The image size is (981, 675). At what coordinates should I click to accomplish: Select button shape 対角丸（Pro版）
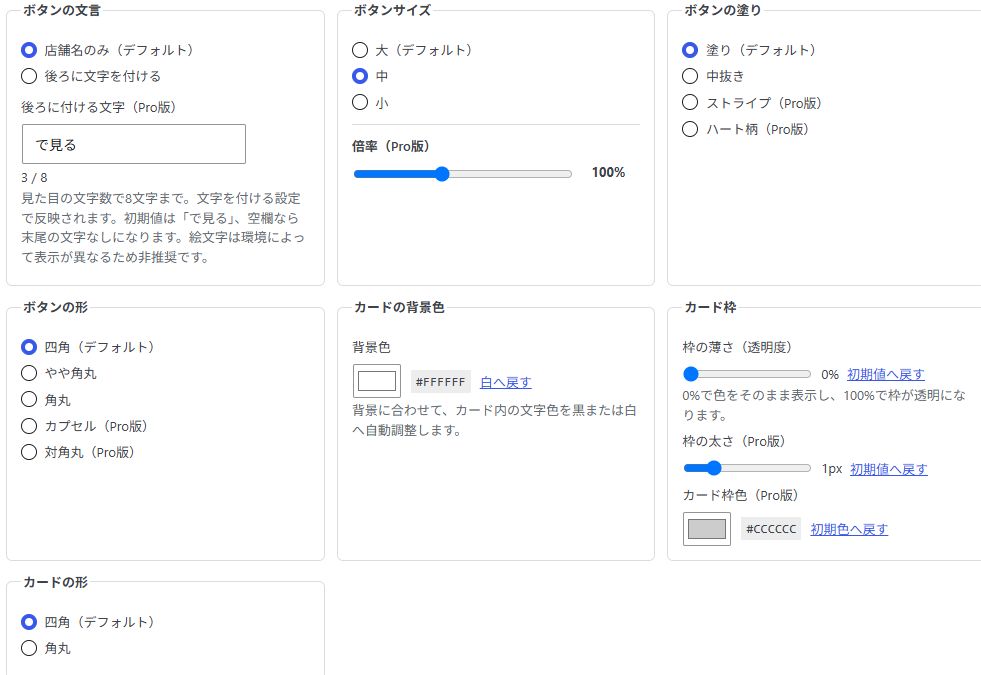point(29,452)
